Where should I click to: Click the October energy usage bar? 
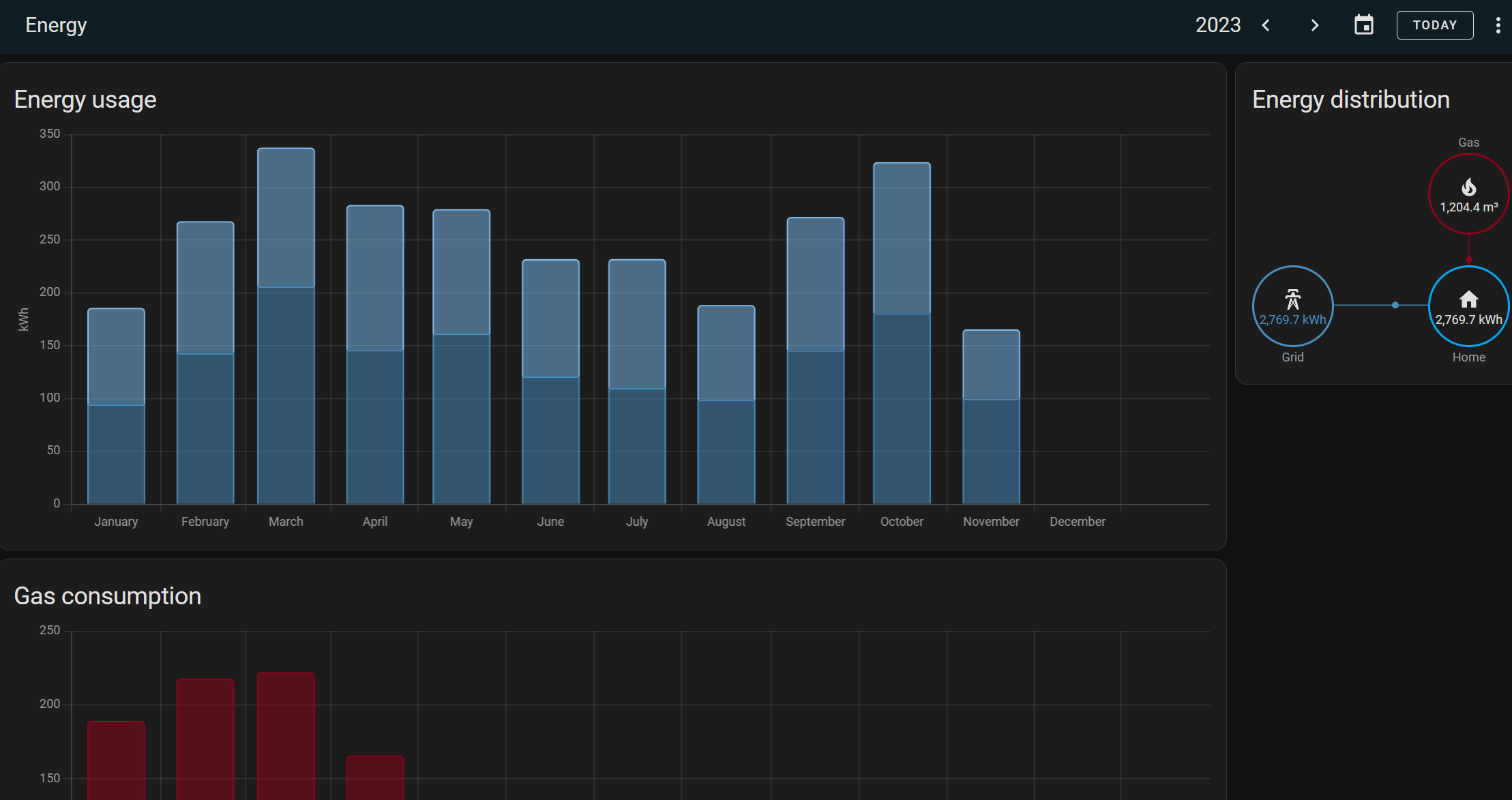(x=902, y=334)
